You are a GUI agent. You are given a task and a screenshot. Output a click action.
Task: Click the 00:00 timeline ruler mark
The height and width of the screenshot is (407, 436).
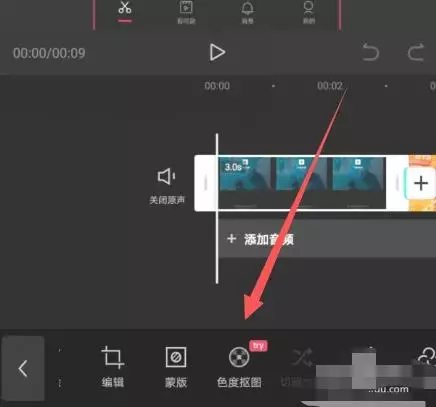click(x=217, y=86)
